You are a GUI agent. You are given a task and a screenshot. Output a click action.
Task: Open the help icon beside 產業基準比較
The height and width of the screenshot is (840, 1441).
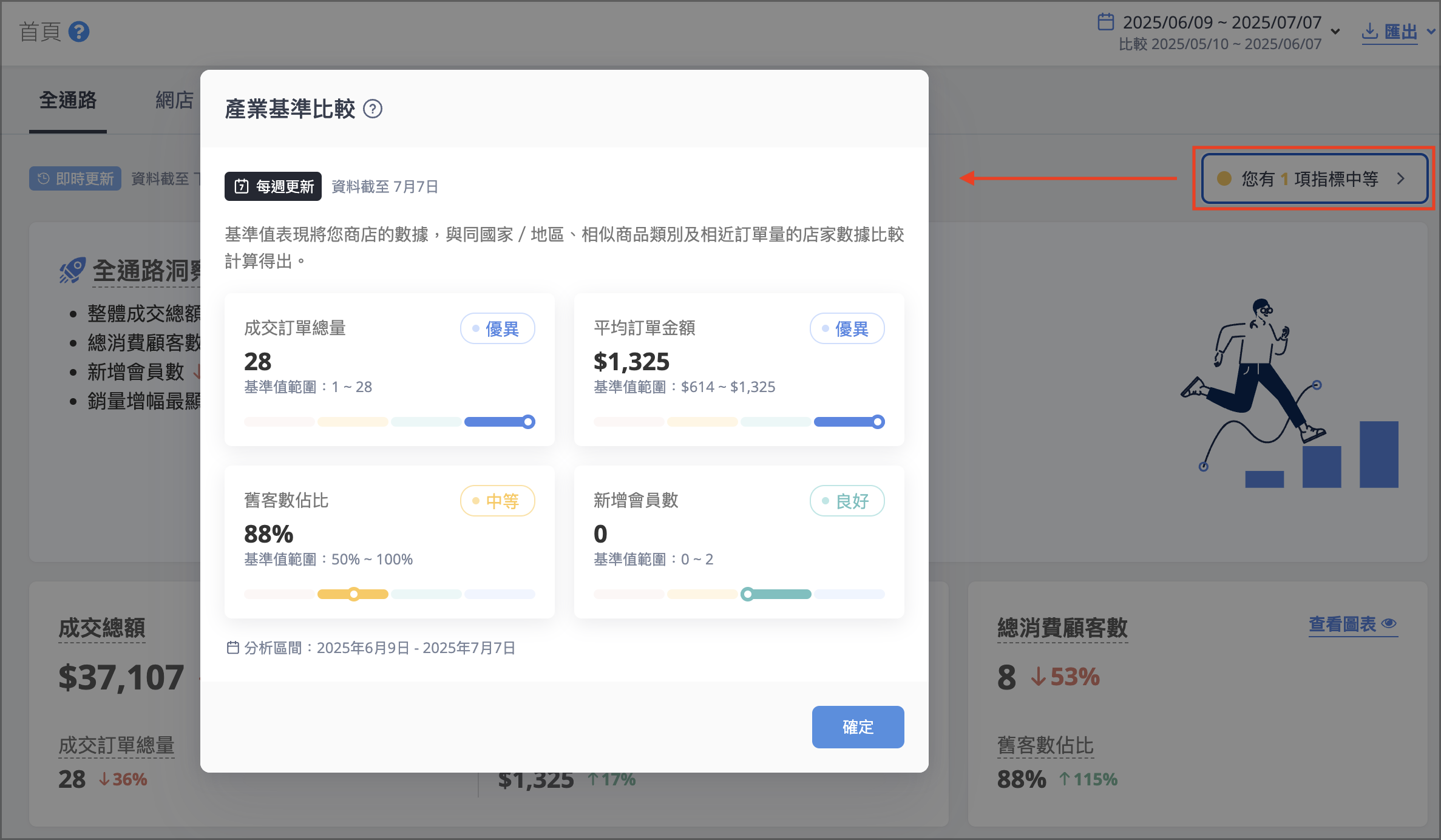(x=373, y=109)
